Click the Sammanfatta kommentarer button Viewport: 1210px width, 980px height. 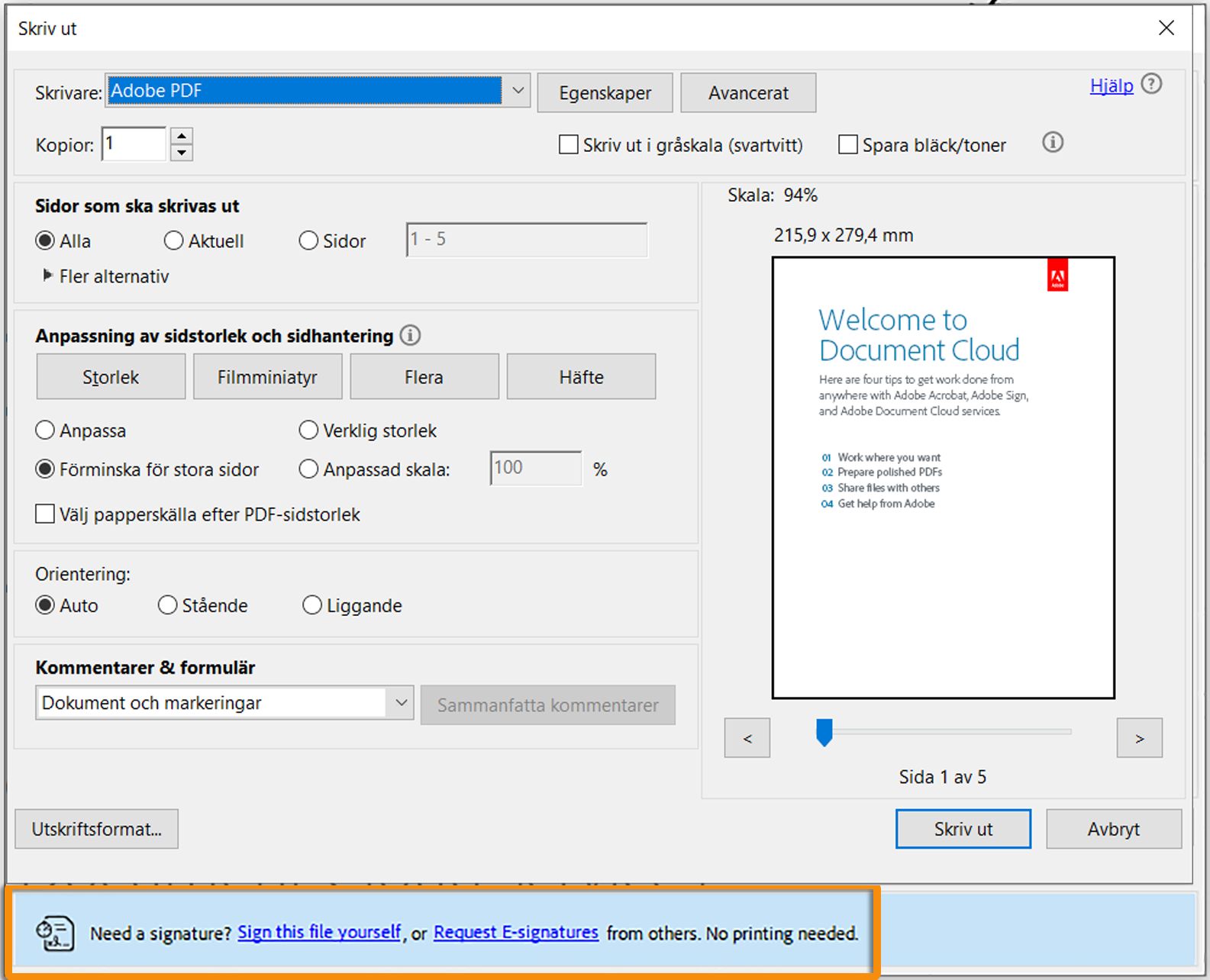pos(547,704)
